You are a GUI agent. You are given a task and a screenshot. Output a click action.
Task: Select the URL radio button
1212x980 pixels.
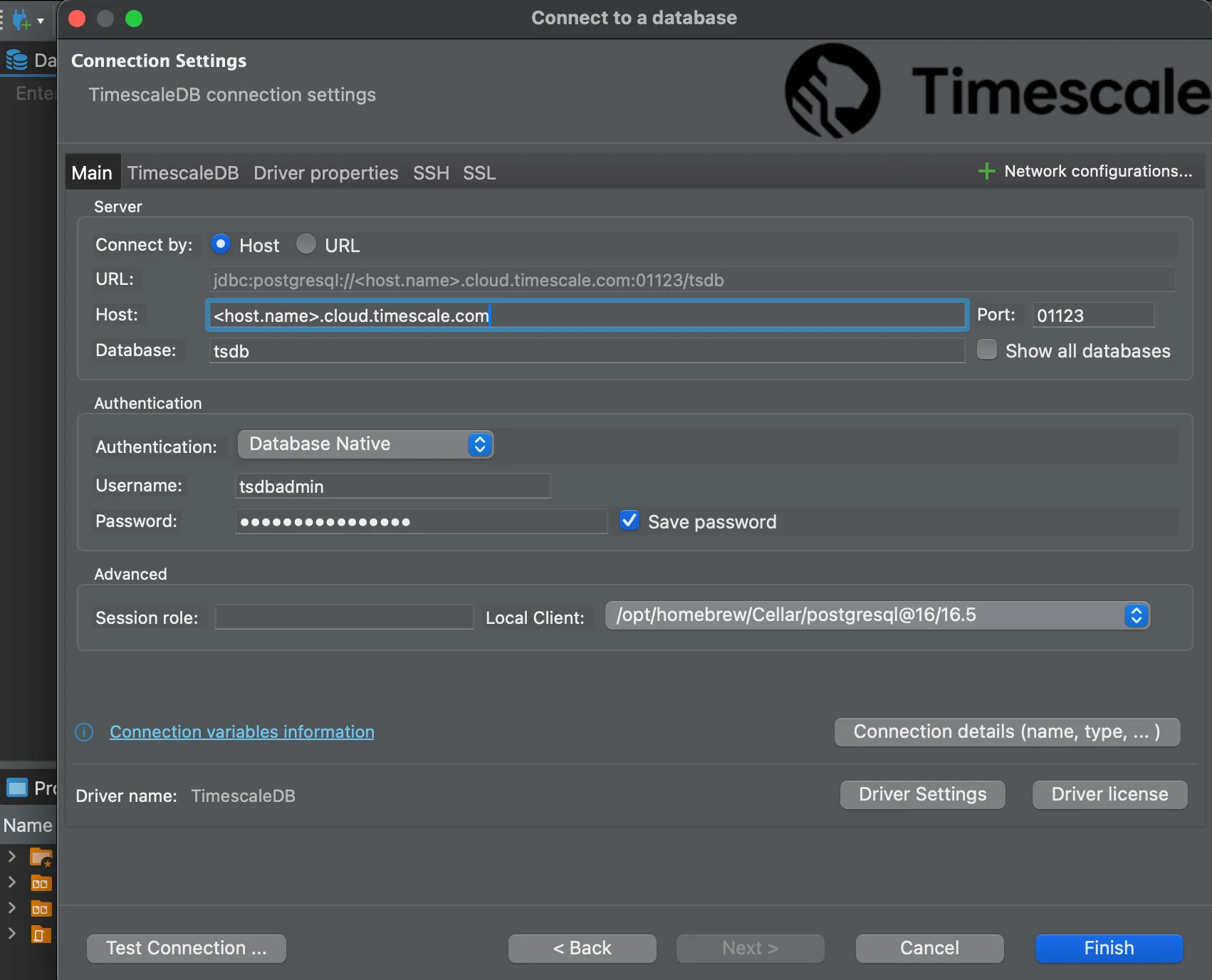[x=306, y=244]
